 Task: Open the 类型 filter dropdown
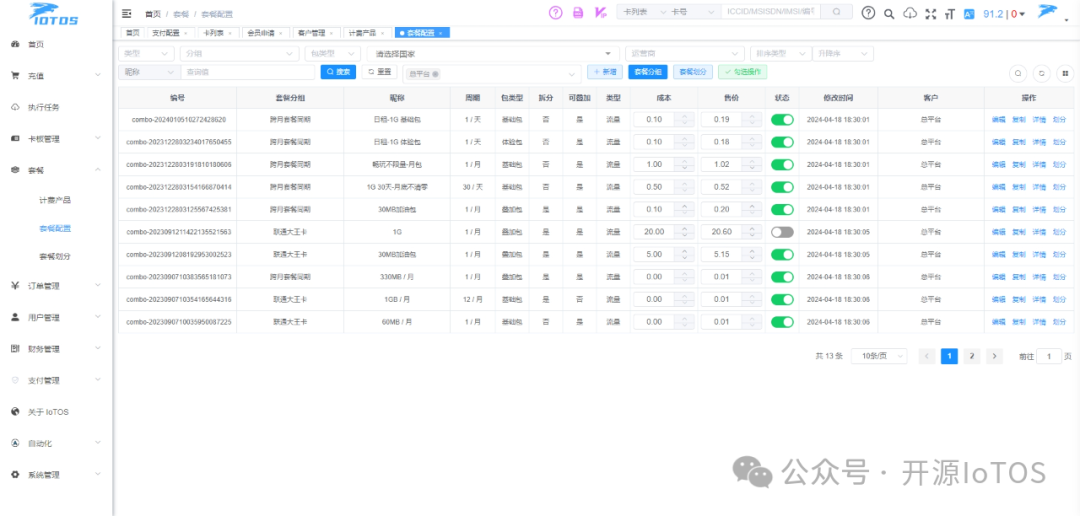point(146,54)
